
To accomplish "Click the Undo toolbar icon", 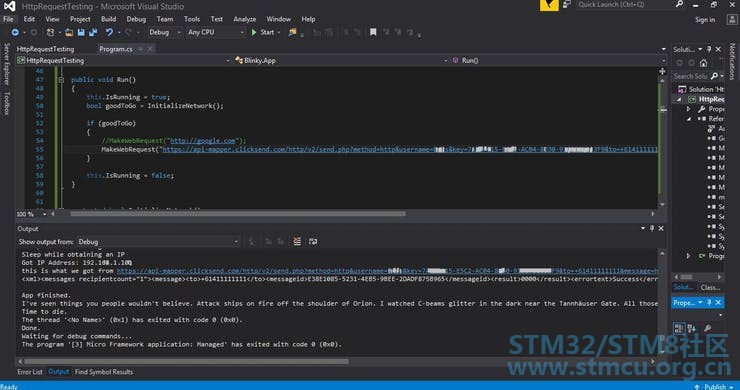I will pyautogui.click(x=109, y=32).
